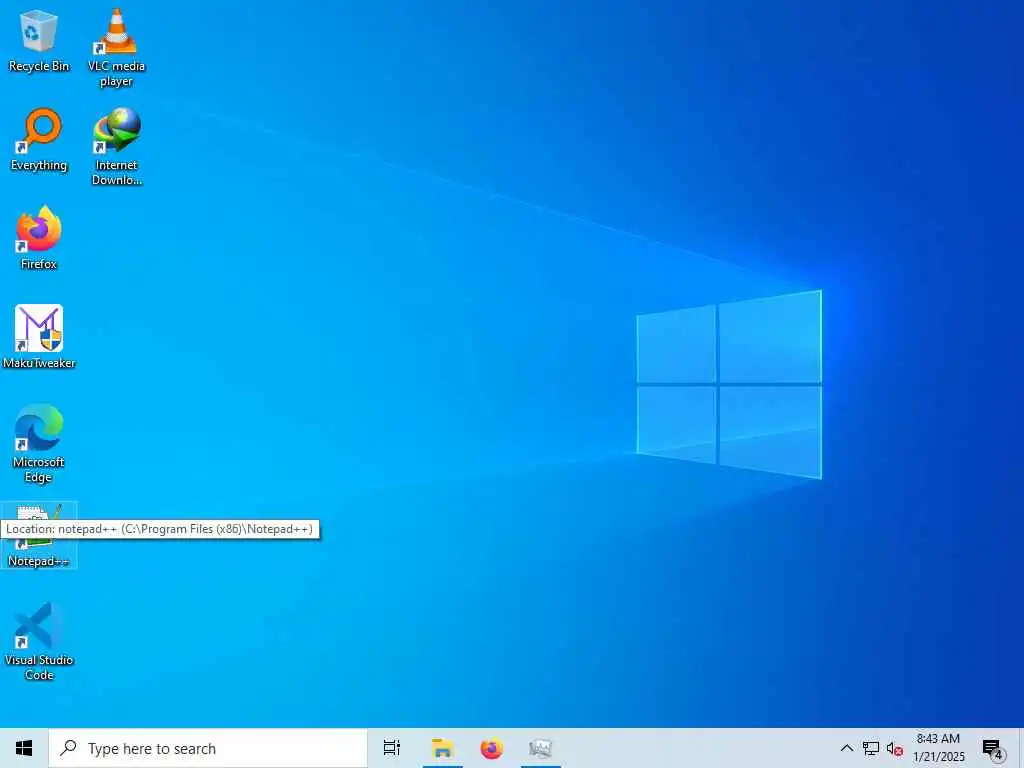Screen dimensions: 1024x768
Task: Open the muted volume tray icon
Action: (x=895, y=748)
